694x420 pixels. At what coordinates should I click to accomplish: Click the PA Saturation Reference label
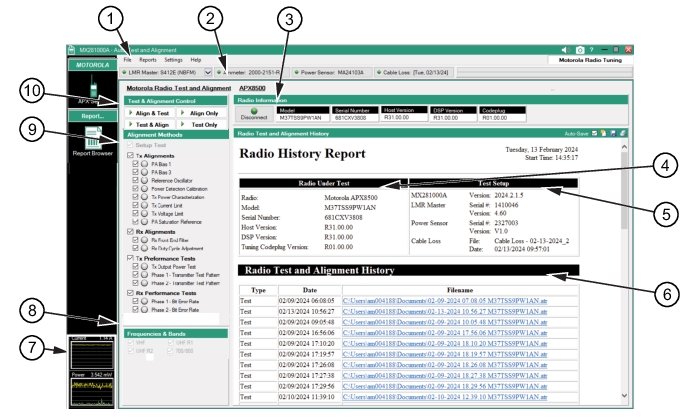(x=176, y=222)
